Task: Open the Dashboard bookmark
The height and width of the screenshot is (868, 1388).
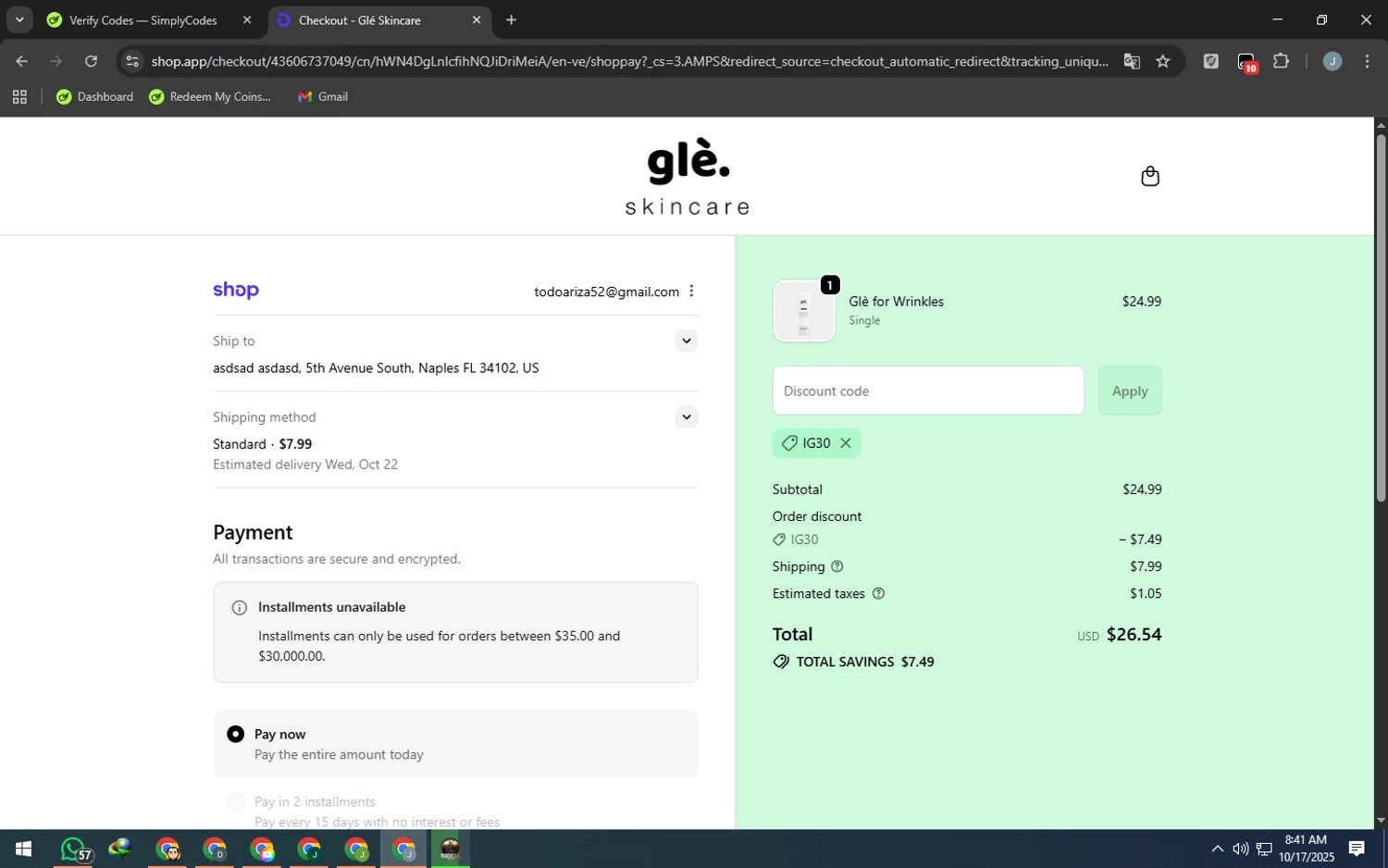Action: [x=95, y=96]
